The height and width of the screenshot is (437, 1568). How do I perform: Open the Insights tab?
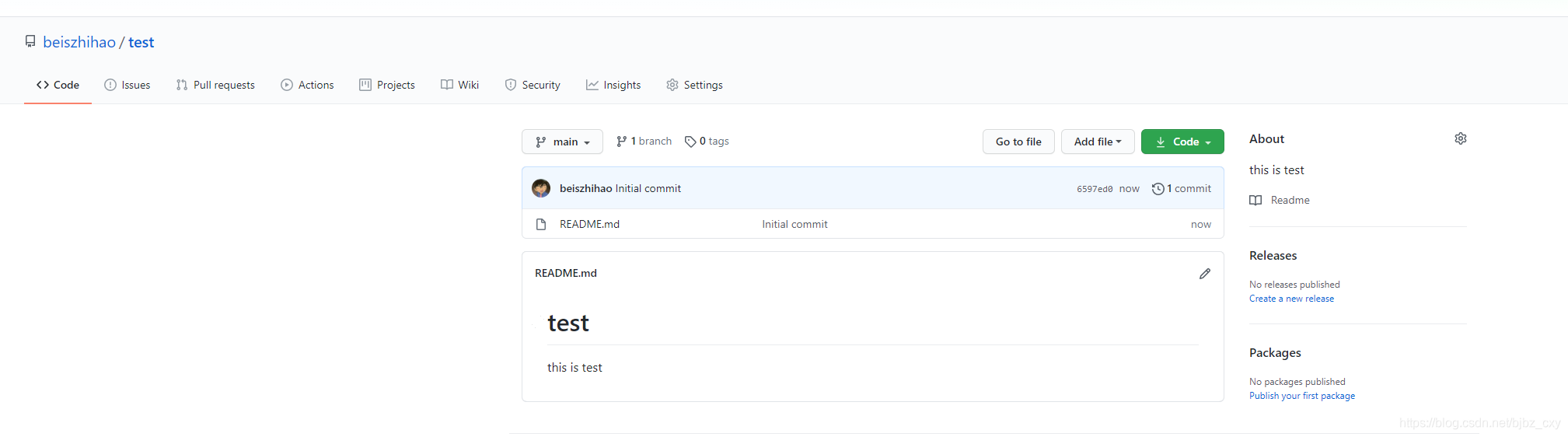coord(613,85)
